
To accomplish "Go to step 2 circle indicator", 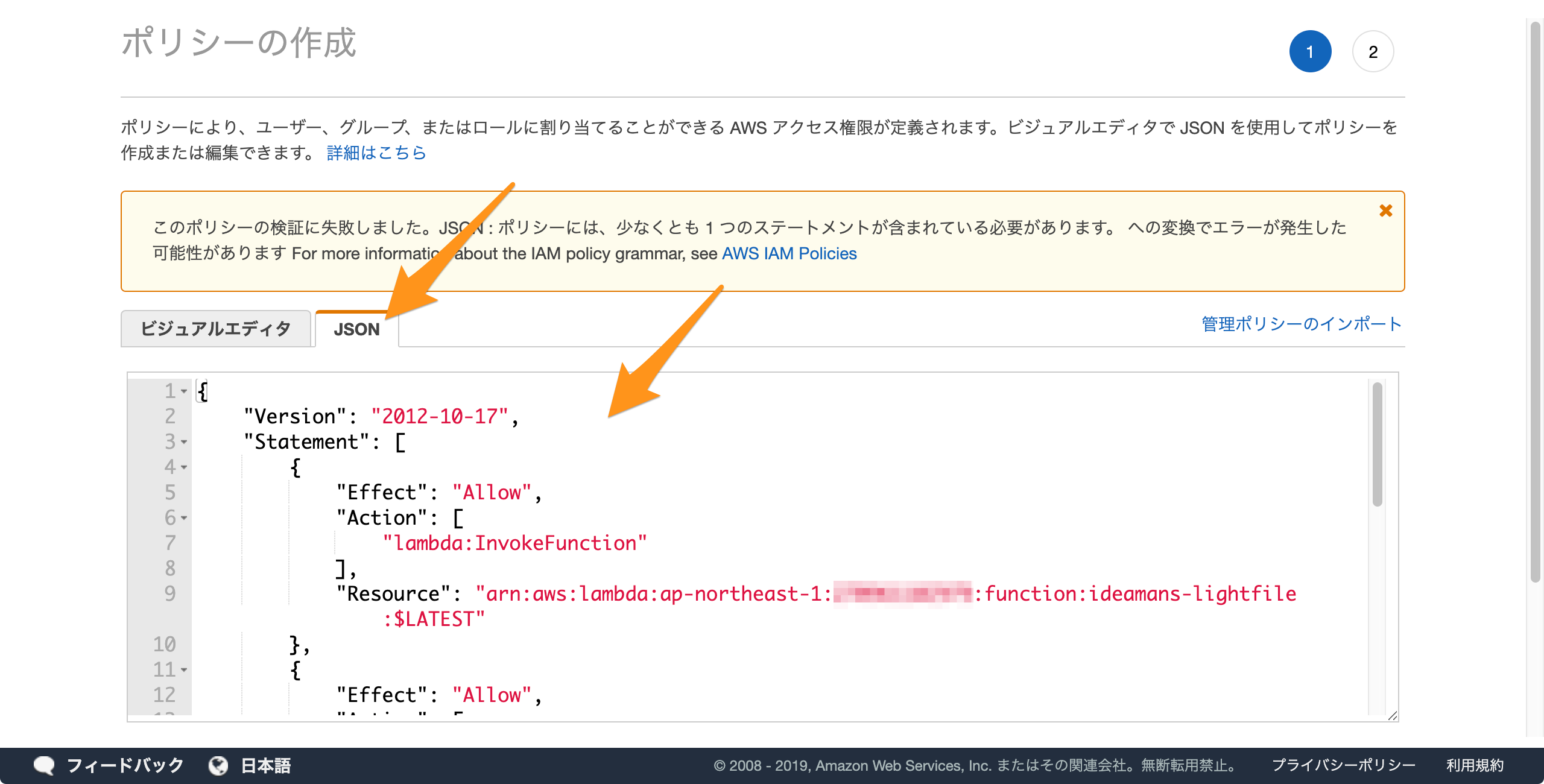I will (1373, 52).
